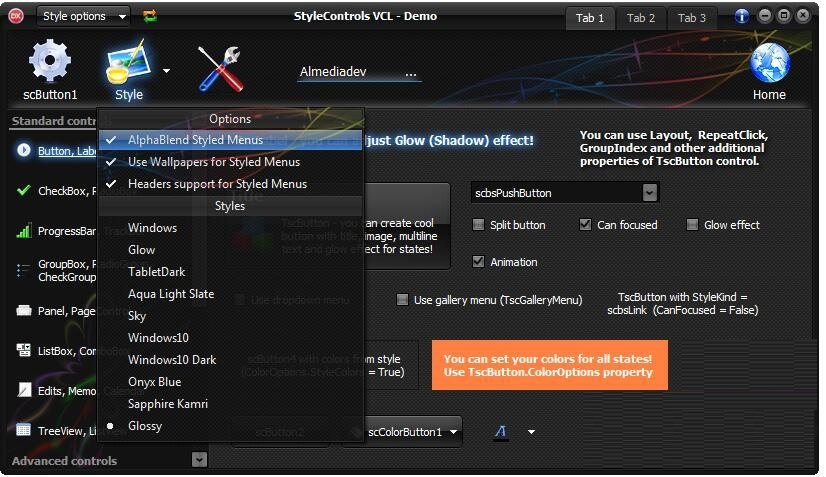
Task: Open the scColorButton1 dropdown arrow
Action: click(x=454, y=432)
